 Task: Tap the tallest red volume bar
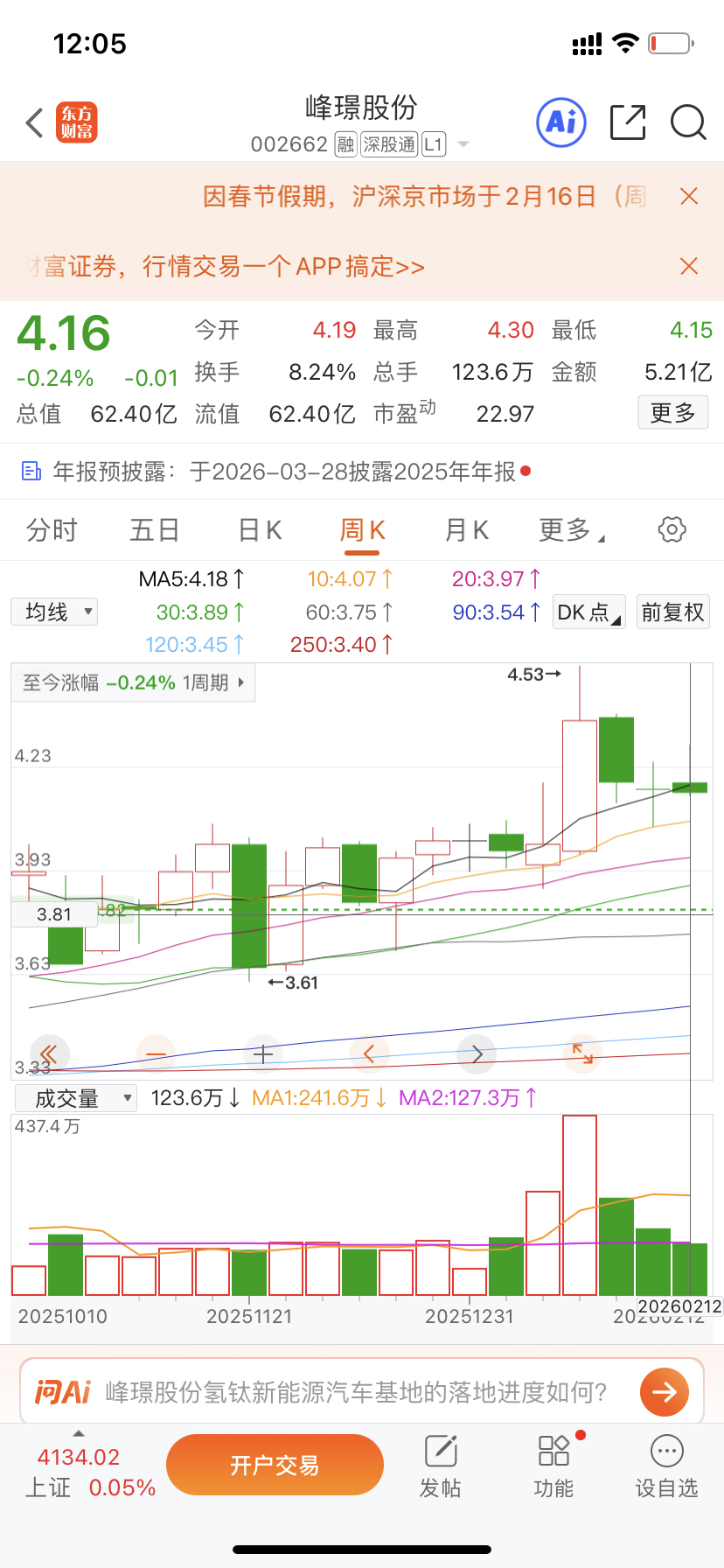click(x=580, y=1205)
